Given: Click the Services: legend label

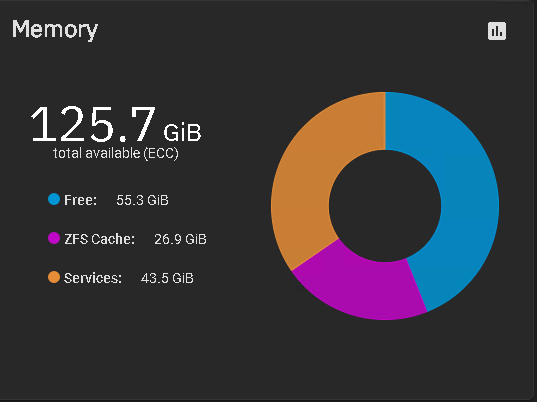Looking at the screenshot, I should (x=93, y=278).
